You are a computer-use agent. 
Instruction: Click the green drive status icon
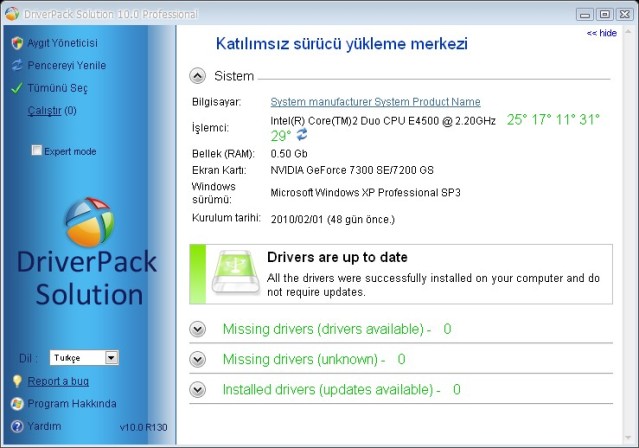click(236, 272)
